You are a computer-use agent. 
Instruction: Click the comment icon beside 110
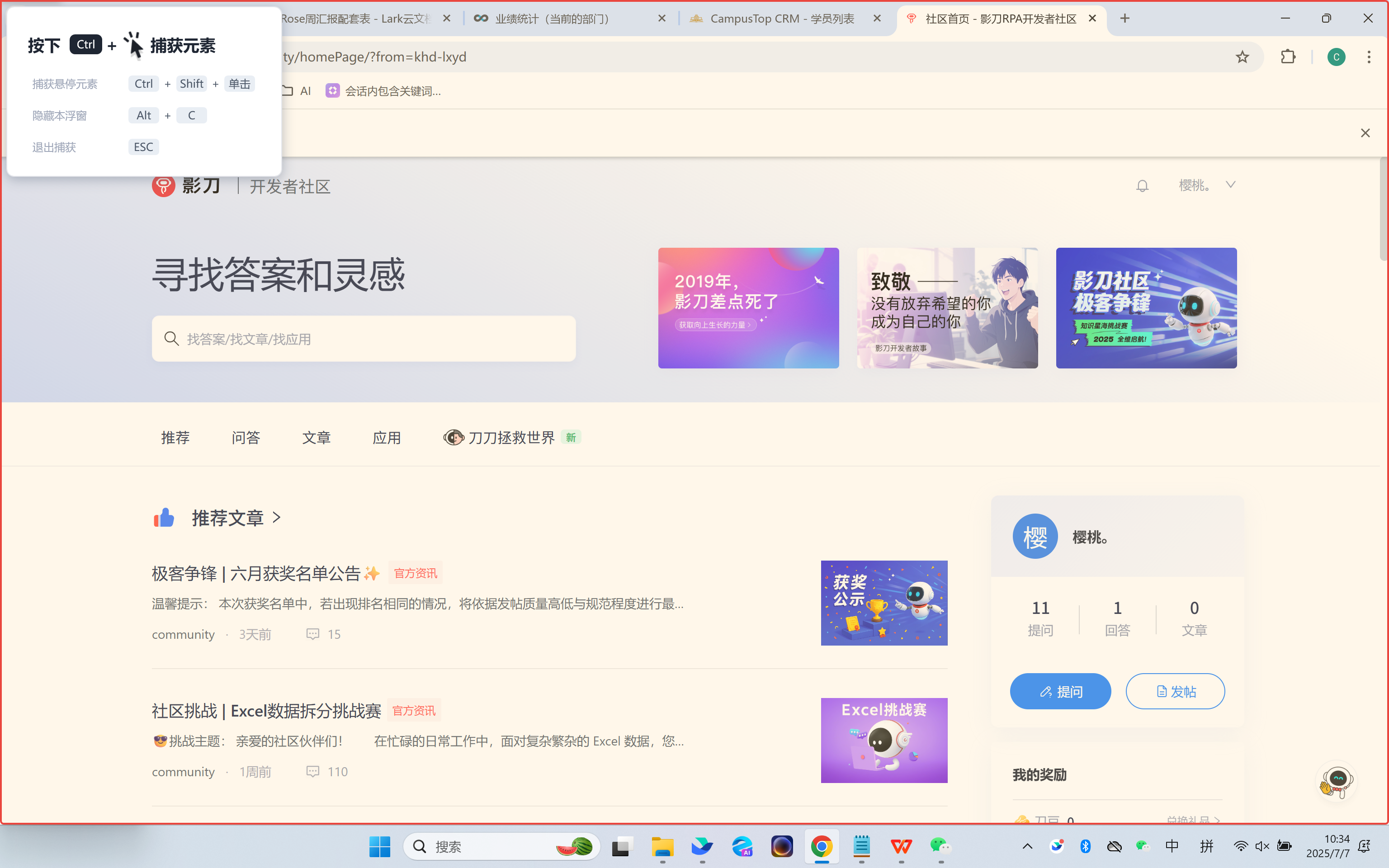(313, 771)
